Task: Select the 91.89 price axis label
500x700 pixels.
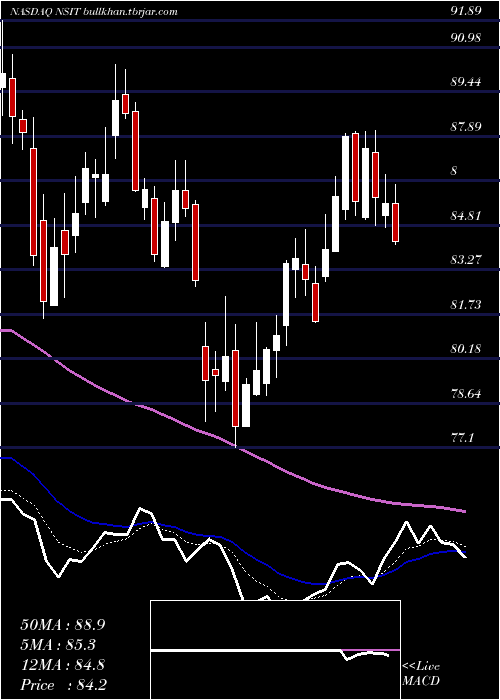Action: (466, 12)
